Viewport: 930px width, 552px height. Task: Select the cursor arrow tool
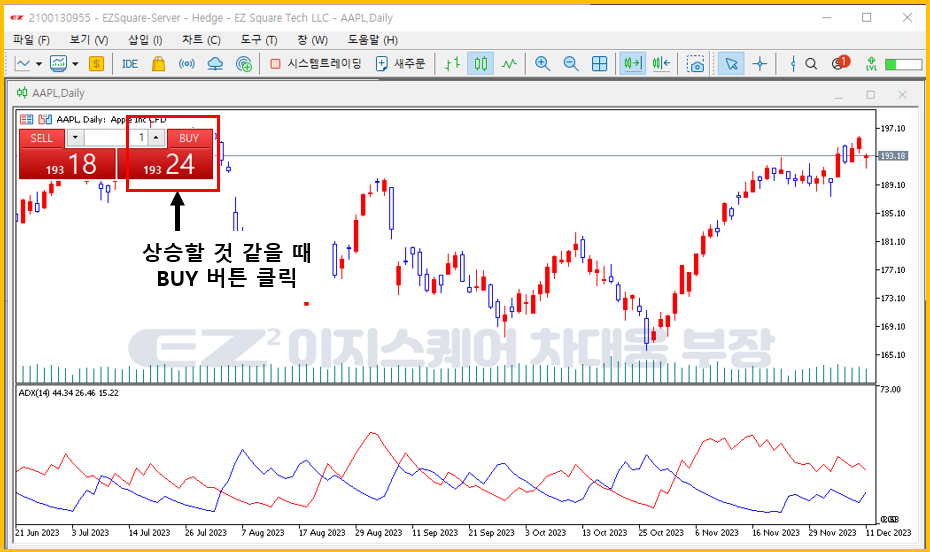731,63
